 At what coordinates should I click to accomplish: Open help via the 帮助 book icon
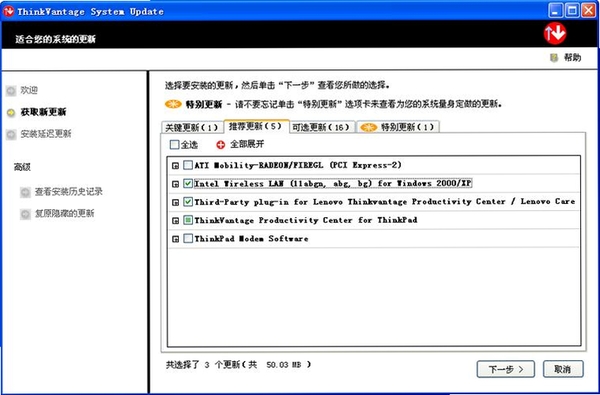click(x=554, y=58)
